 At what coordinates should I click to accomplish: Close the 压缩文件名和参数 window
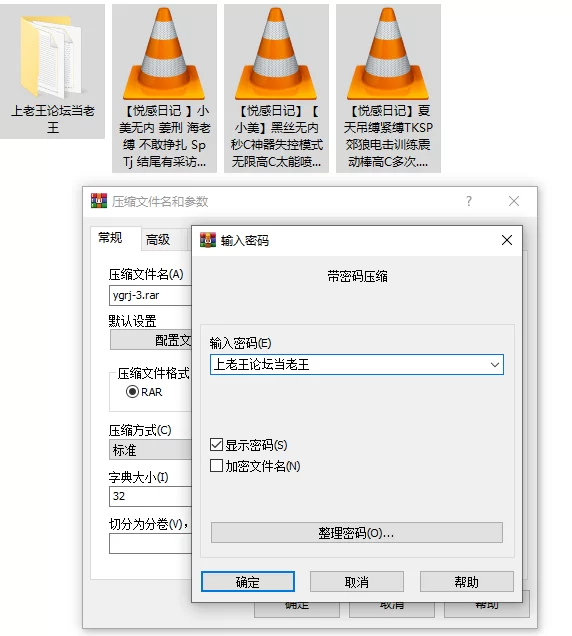(514, 201)
